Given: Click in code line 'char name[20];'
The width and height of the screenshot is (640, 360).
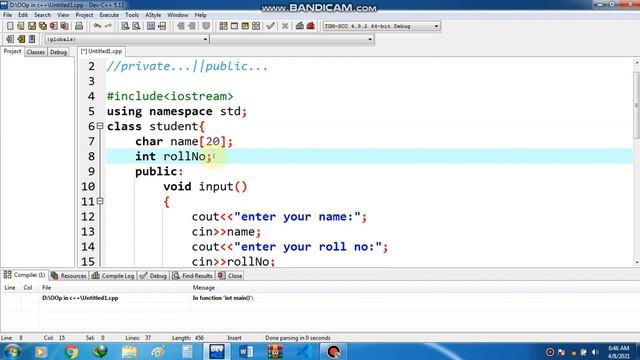Looking at the screenshot, I should click(184, 141).
